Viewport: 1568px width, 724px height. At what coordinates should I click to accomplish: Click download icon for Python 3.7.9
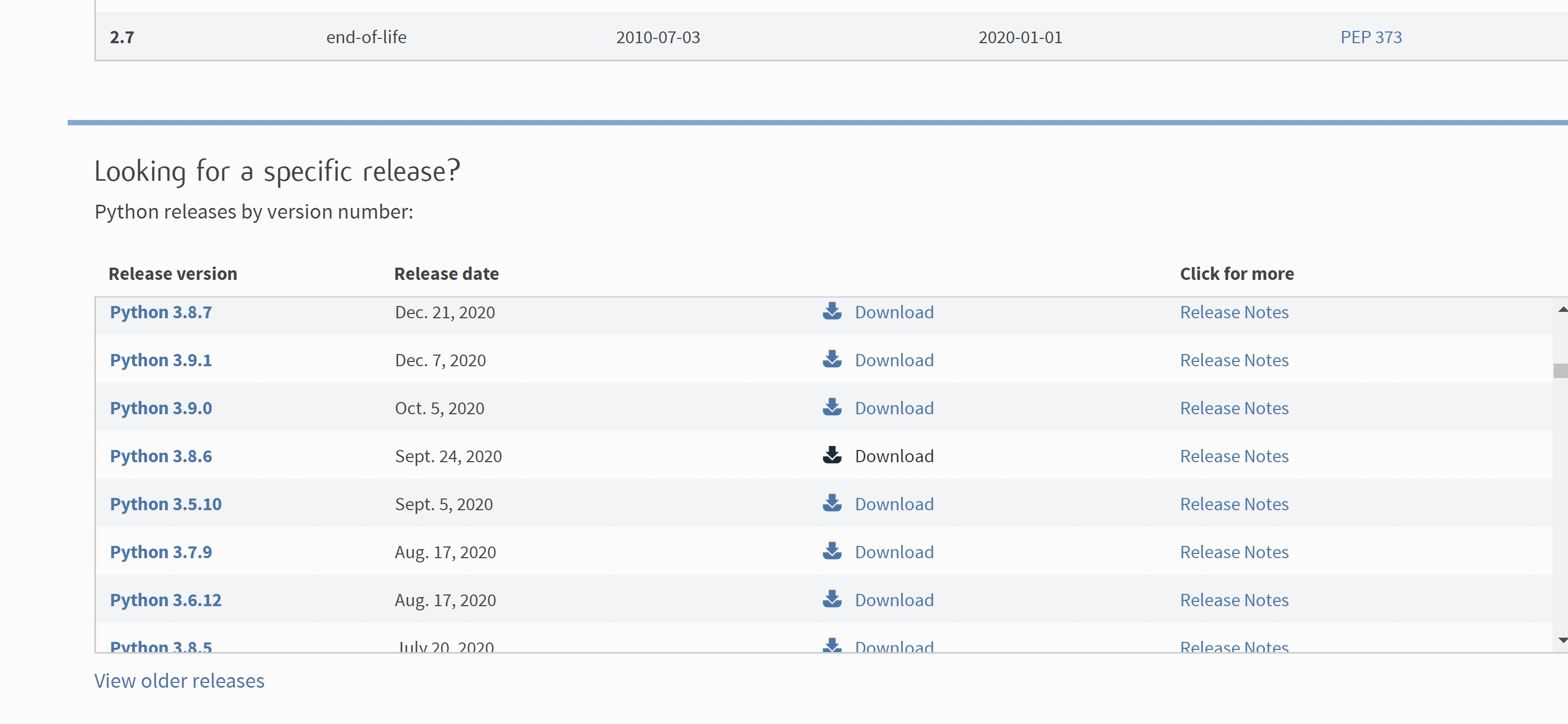(832, 552)
